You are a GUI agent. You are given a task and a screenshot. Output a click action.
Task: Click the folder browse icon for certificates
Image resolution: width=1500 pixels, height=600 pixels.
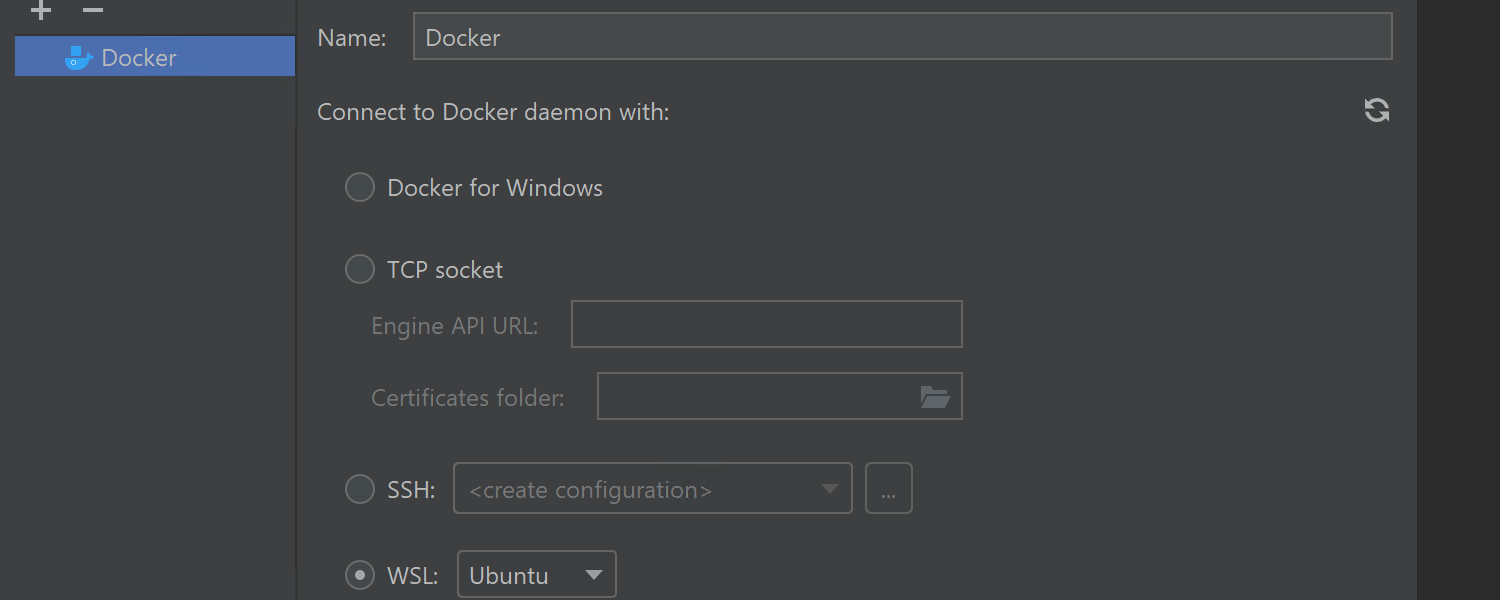[x=935, y=397]
